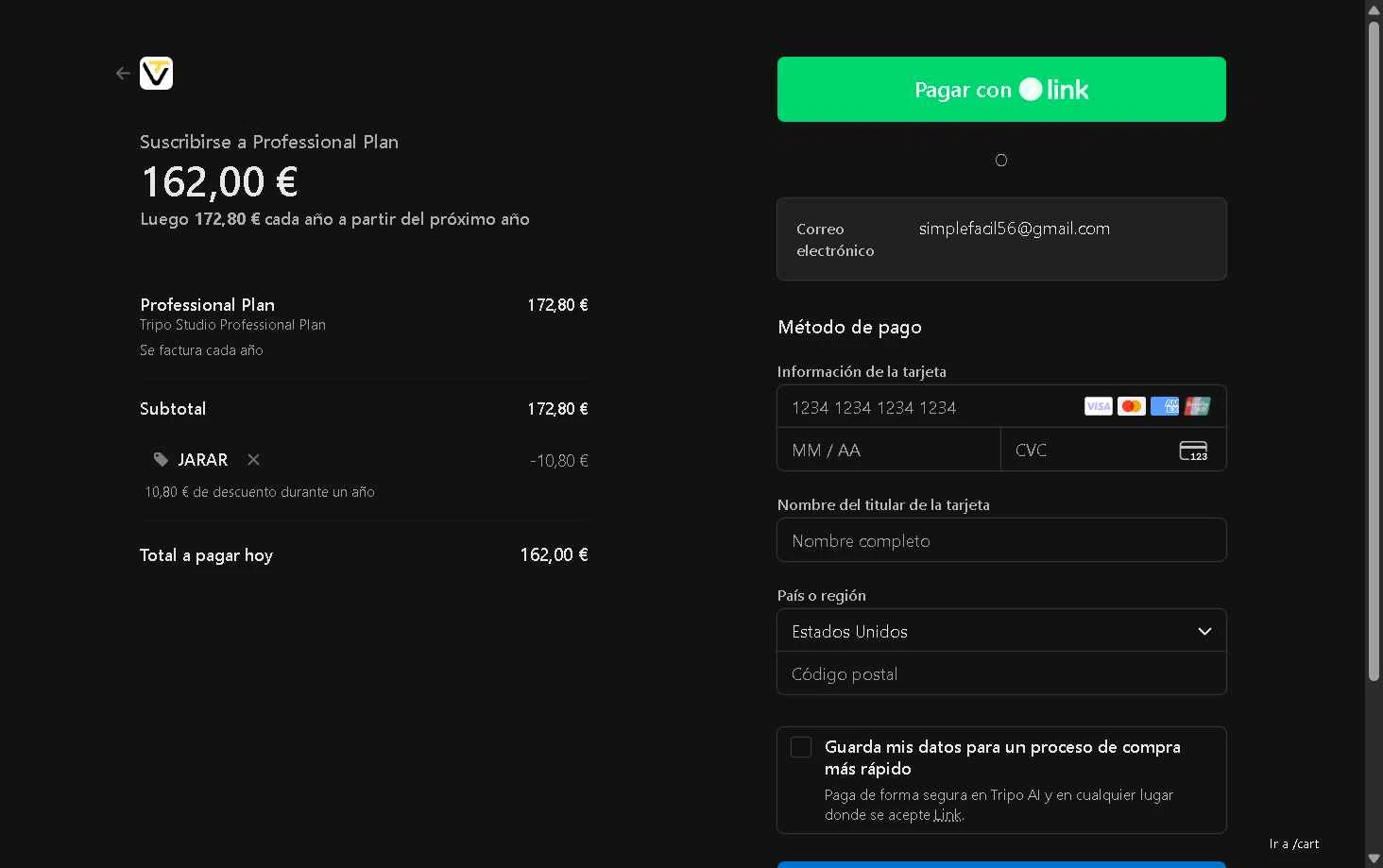Click the -10,80 € discount amount
Screen dimensions: 1383x868
(559, 461)
